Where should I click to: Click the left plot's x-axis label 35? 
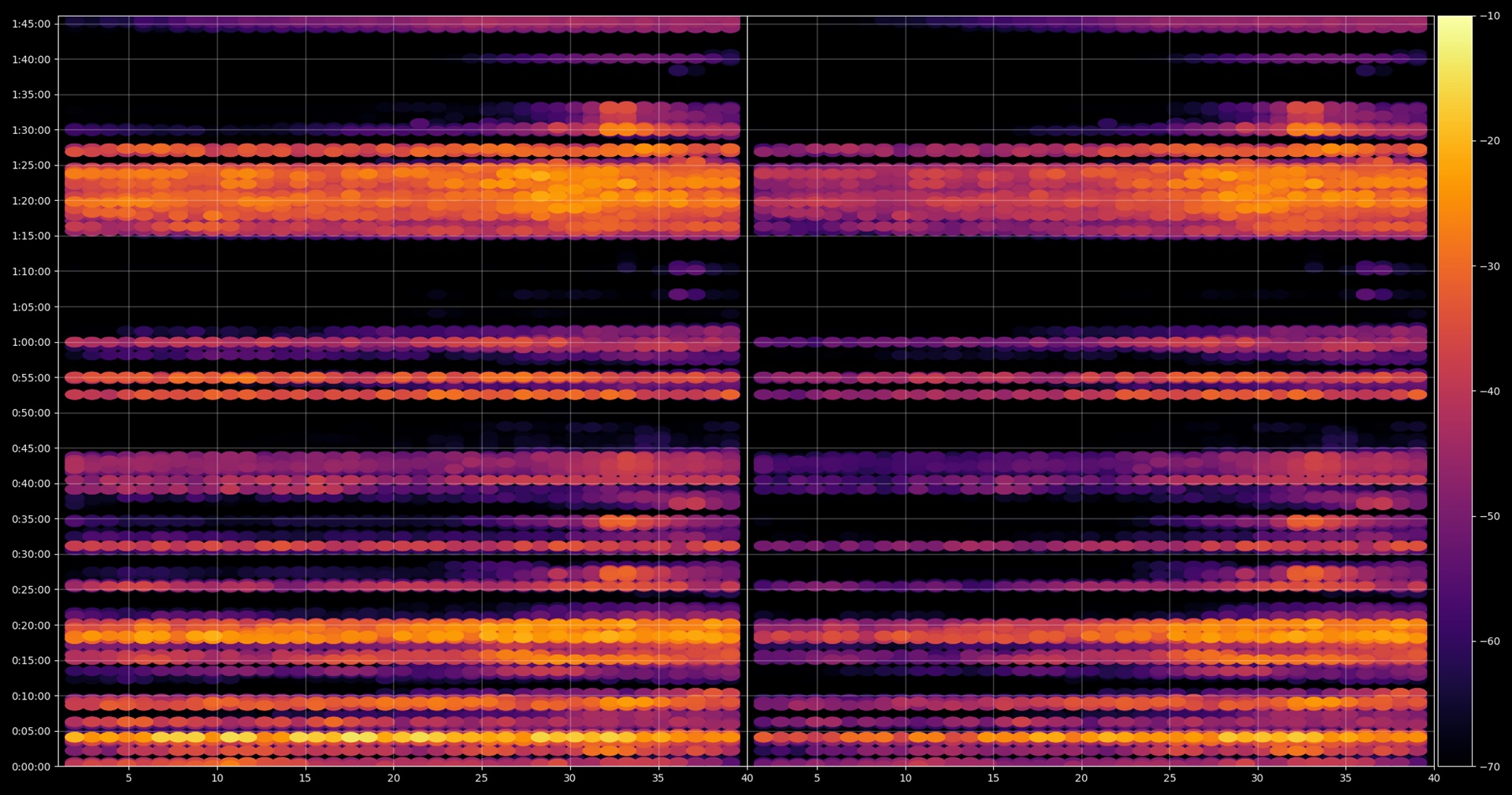tap(658, 778)
